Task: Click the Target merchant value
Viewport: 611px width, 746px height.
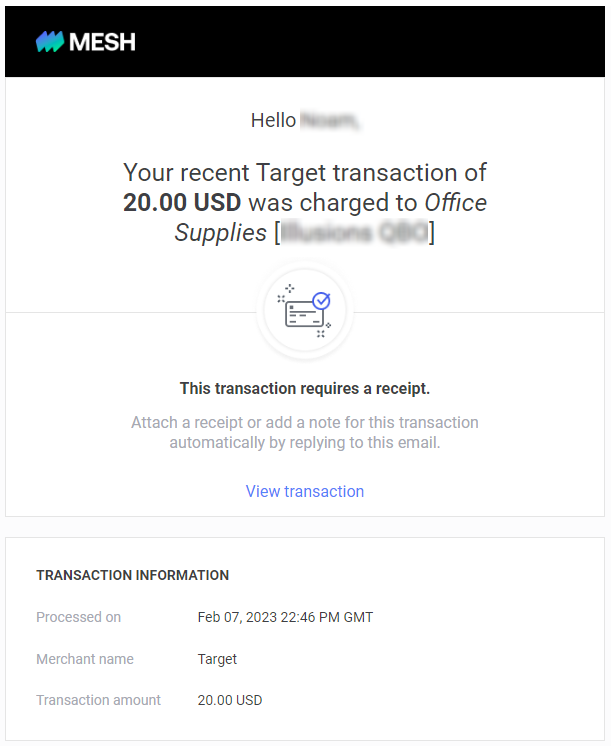Action: coord(217,659)
